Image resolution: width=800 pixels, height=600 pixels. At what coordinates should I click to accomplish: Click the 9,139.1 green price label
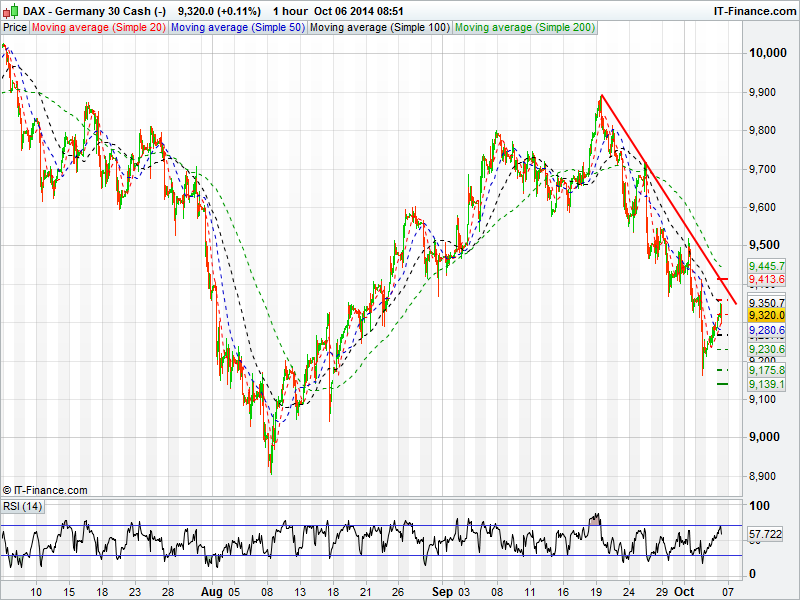click(x=767, y=384)
